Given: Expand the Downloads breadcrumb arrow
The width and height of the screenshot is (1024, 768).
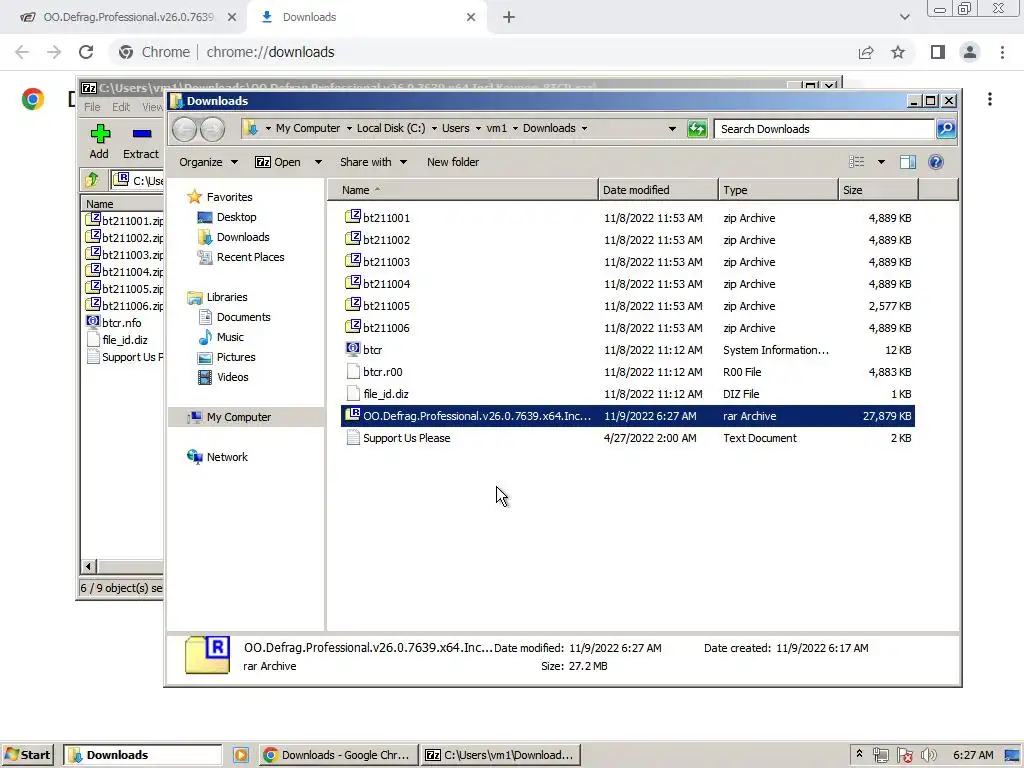Looking at the screenshot, I should tap(584, 129).
